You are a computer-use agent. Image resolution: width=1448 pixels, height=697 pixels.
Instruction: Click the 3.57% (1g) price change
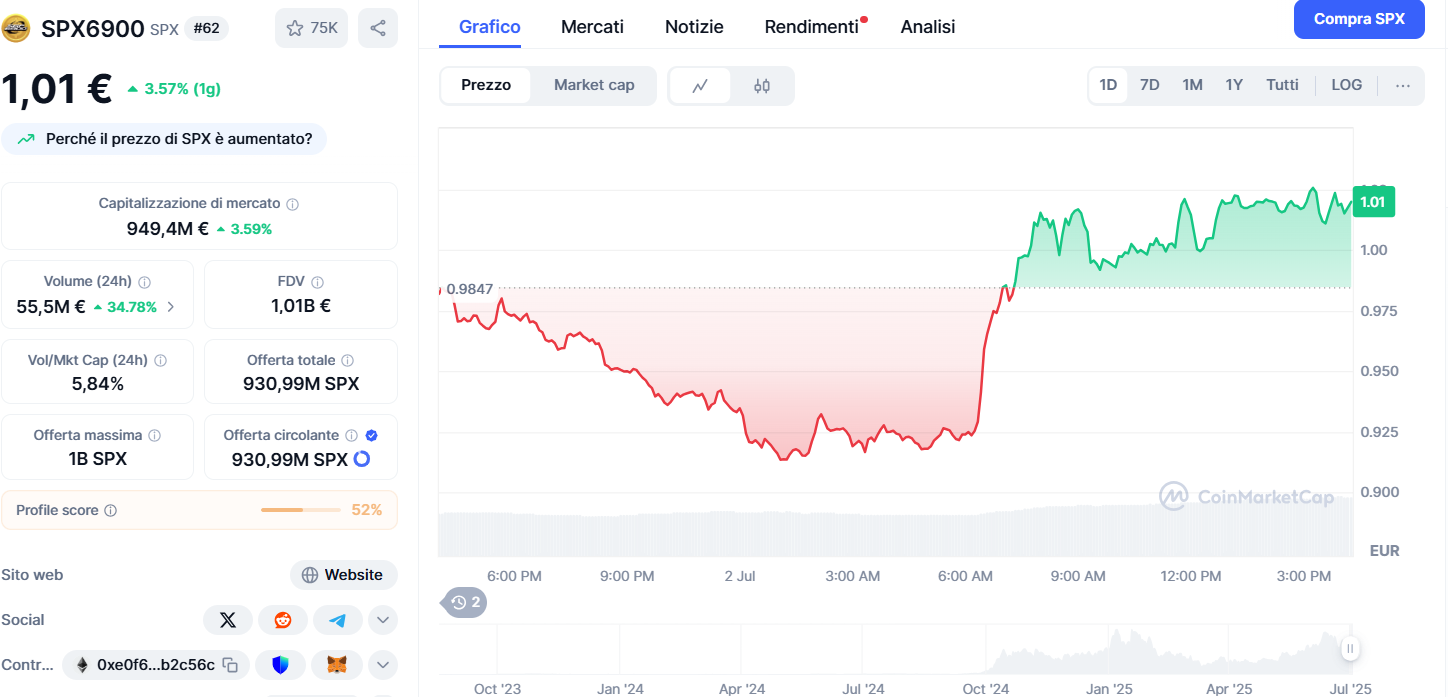pos(174,89)
